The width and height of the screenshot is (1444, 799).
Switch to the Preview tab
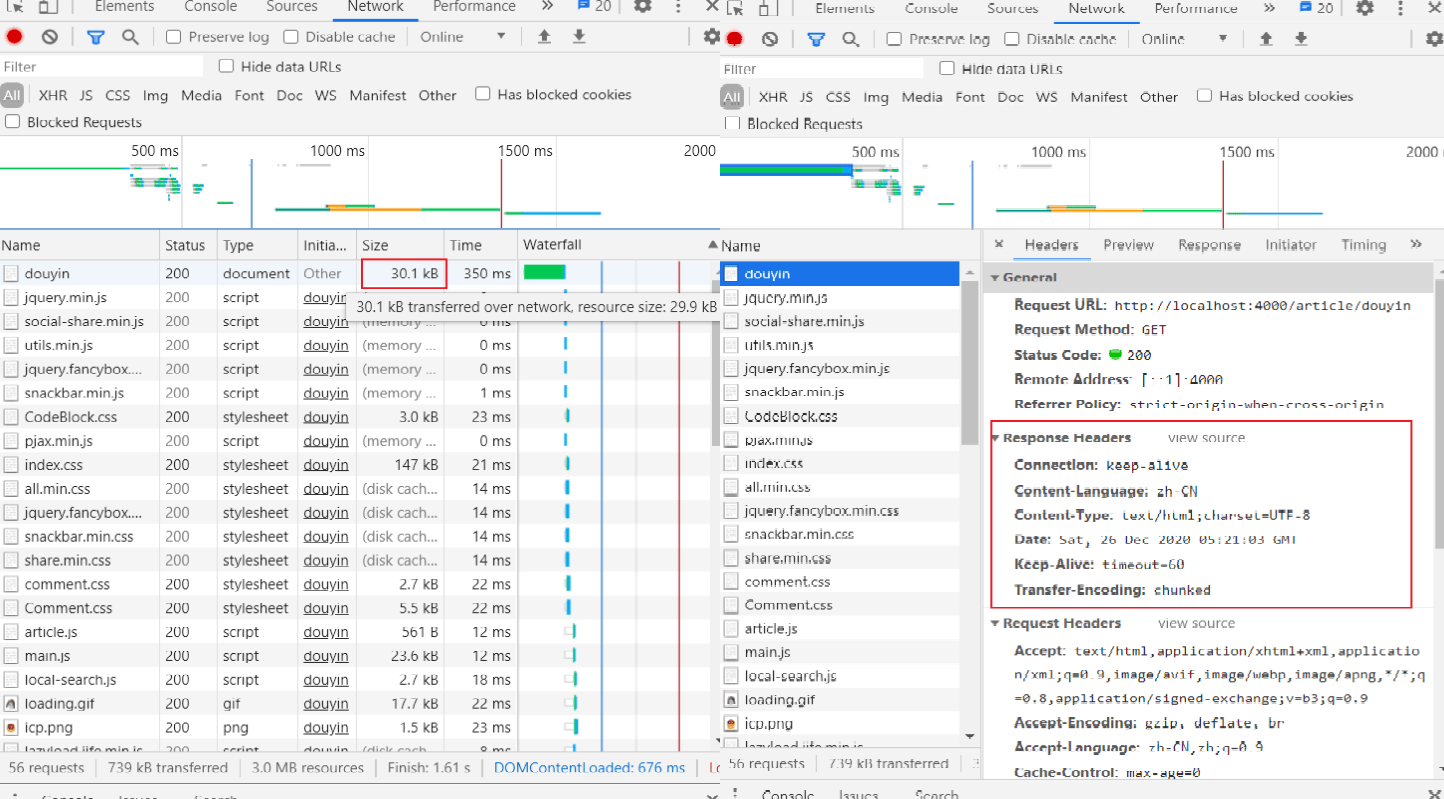(1128, 245)
